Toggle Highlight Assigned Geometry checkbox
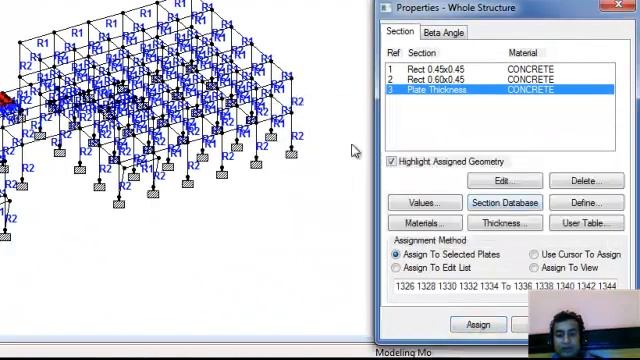This screenshot has width=640, height=360. click(x=391, y=162)
